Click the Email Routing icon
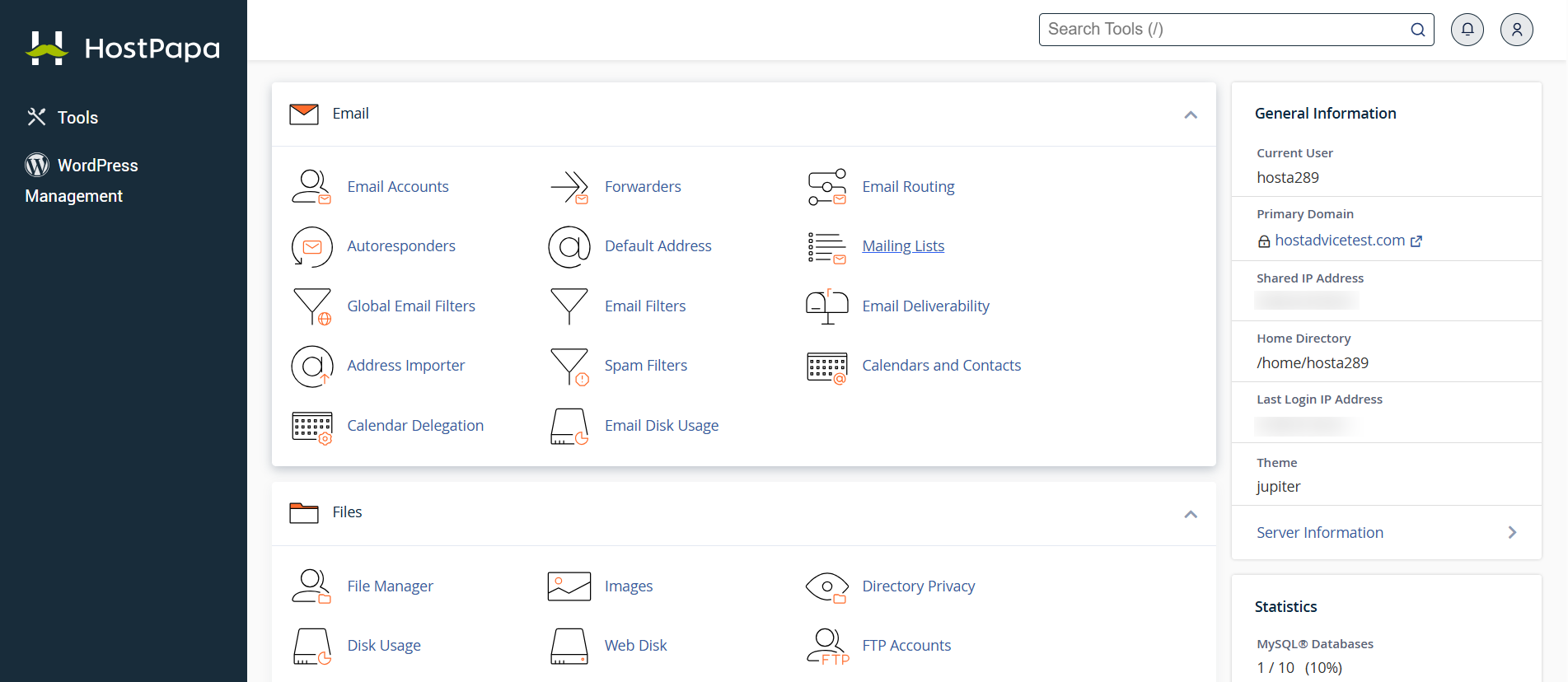The height and width of the screenshot is (682, 1568). pos(827,187)
